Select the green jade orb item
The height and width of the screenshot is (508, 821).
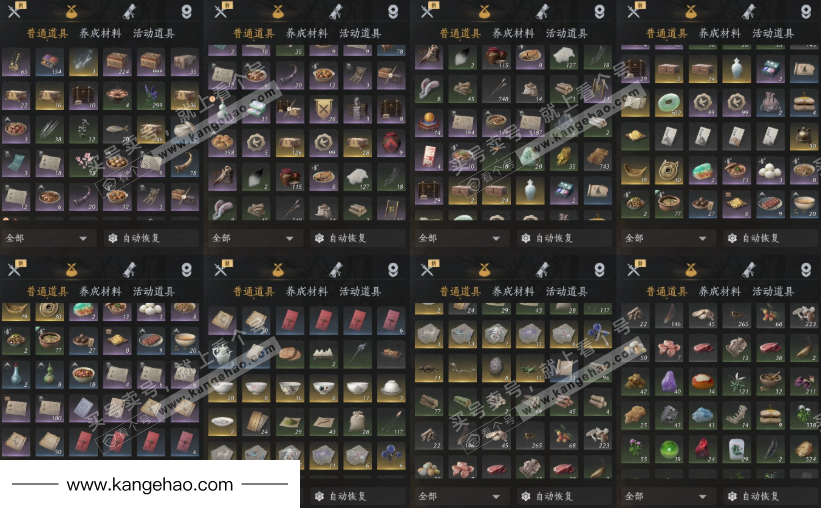(669, 448)
